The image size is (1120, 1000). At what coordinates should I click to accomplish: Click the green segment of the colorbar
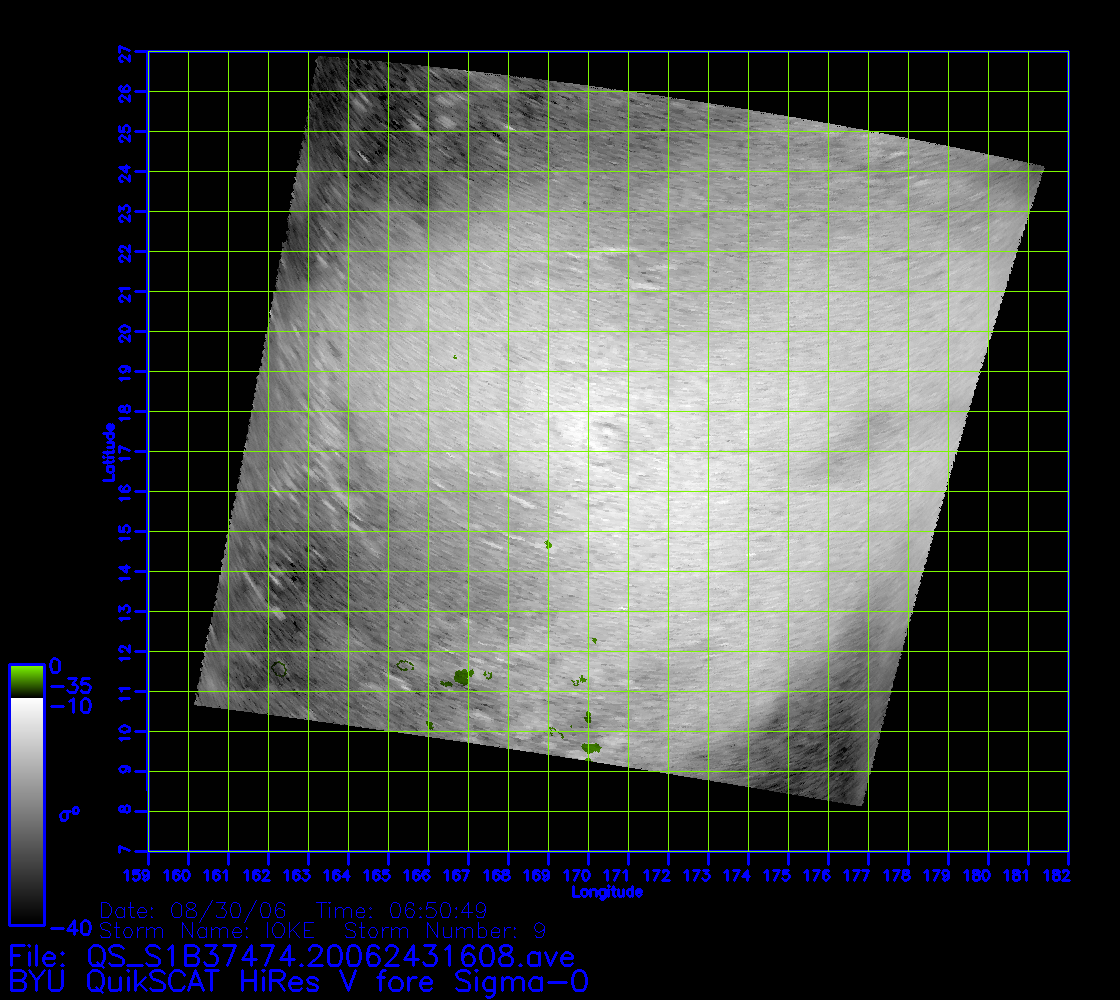26,682
